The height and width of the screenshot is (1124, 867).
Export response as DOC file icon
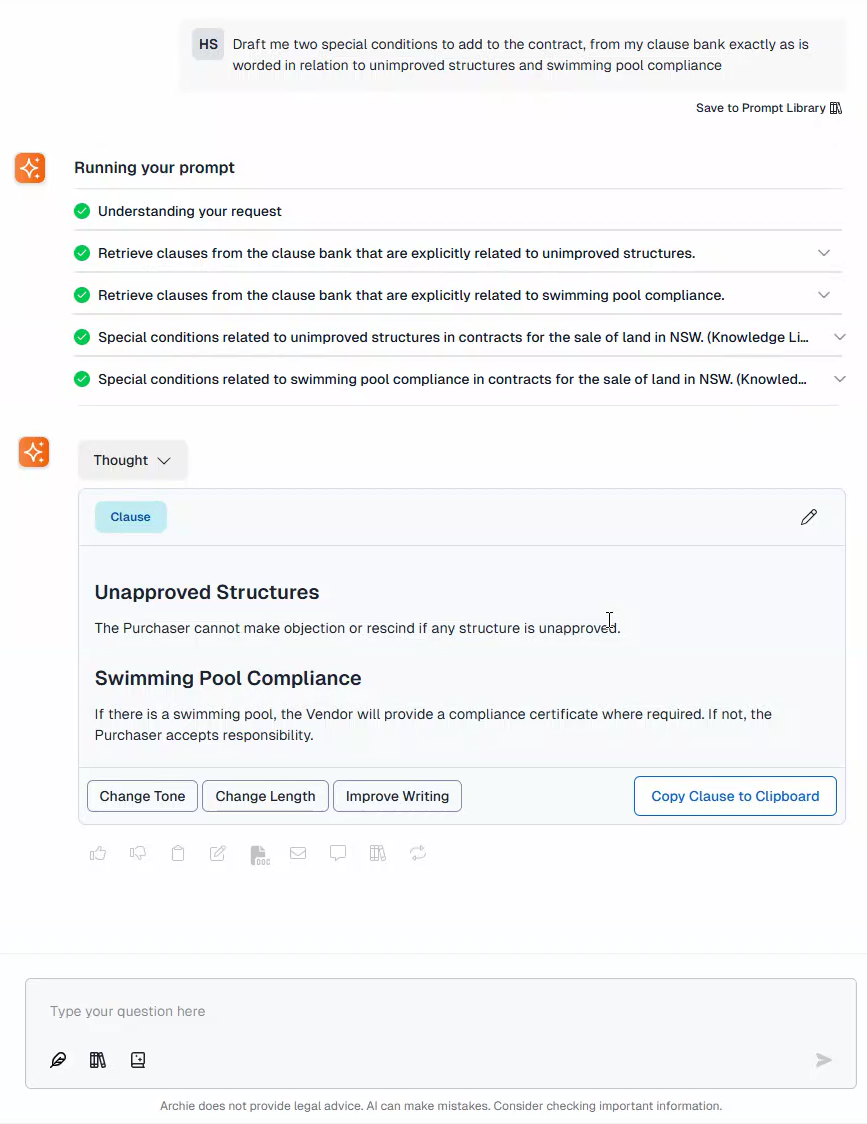coord(260,854)
